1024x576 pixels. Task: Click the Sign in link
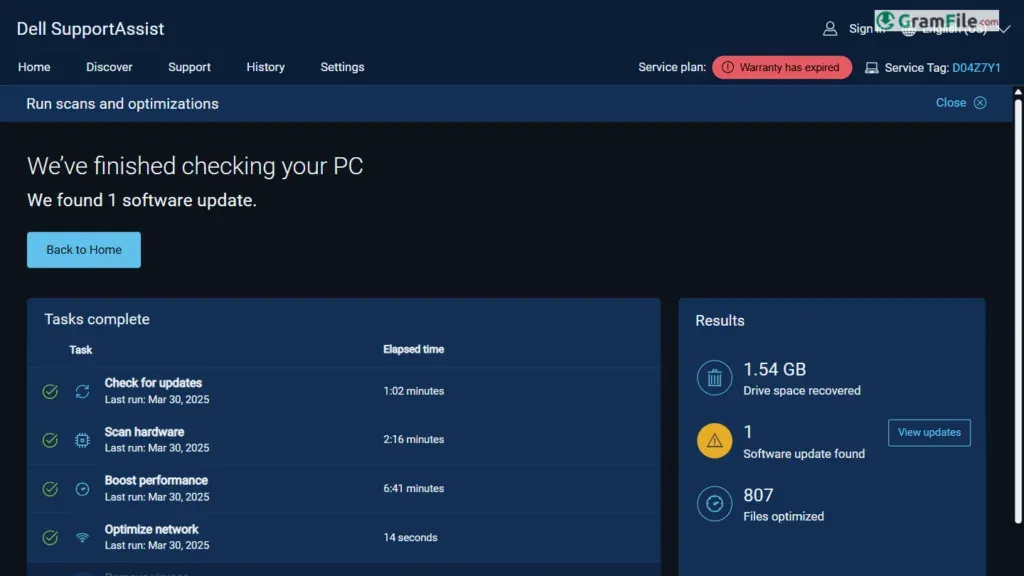866,29
